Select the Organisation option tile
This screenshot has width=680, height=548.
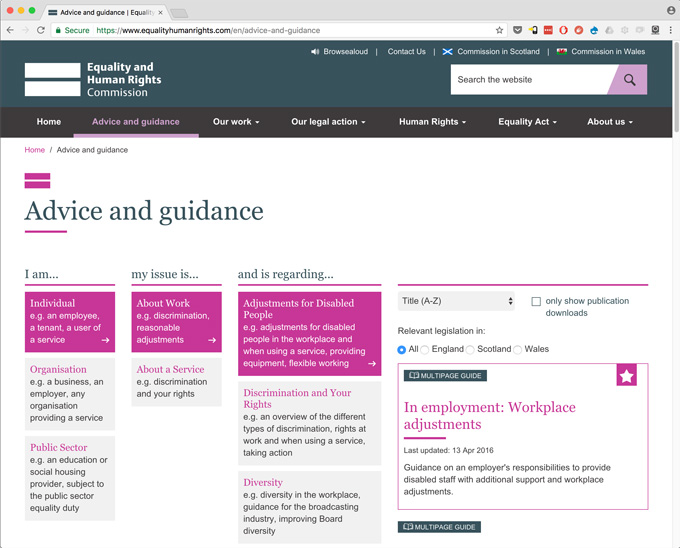click(70, 394)
